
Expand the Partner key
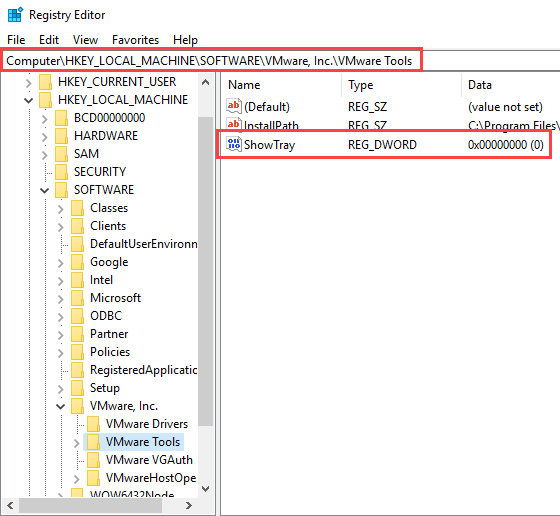(61, 335)
